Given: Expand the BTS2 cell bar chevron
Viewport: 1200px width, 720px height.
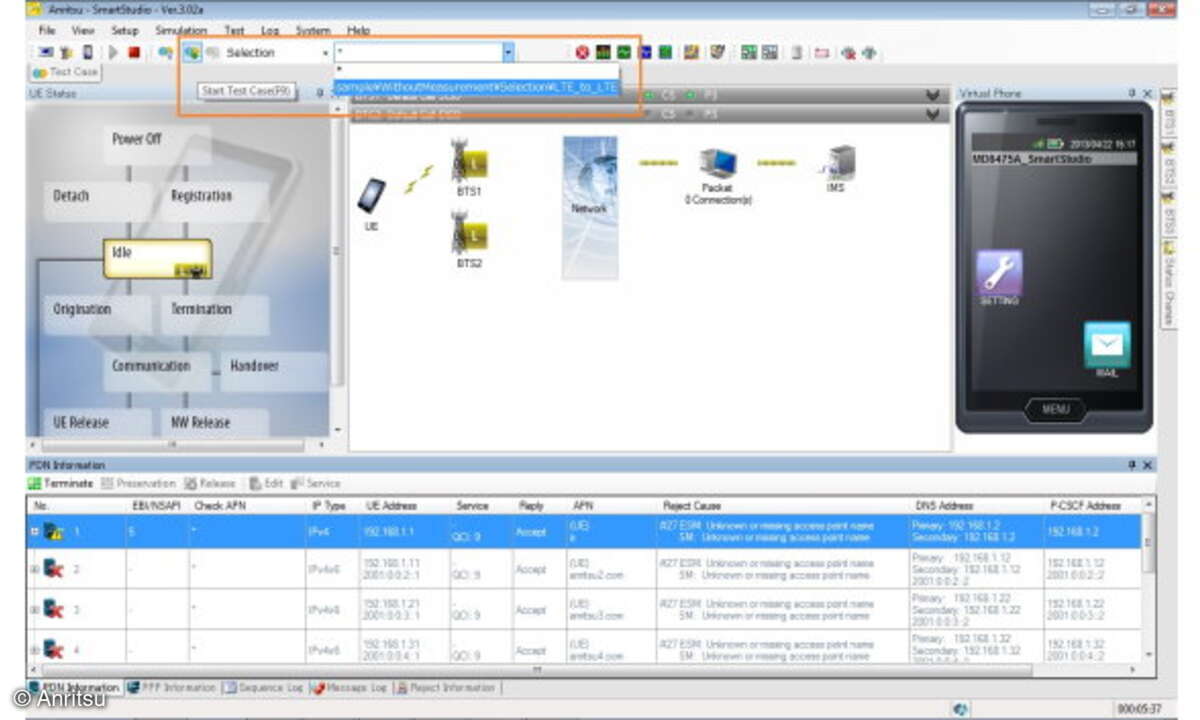Looking at the screenshot, I should [x=933, y=115].
